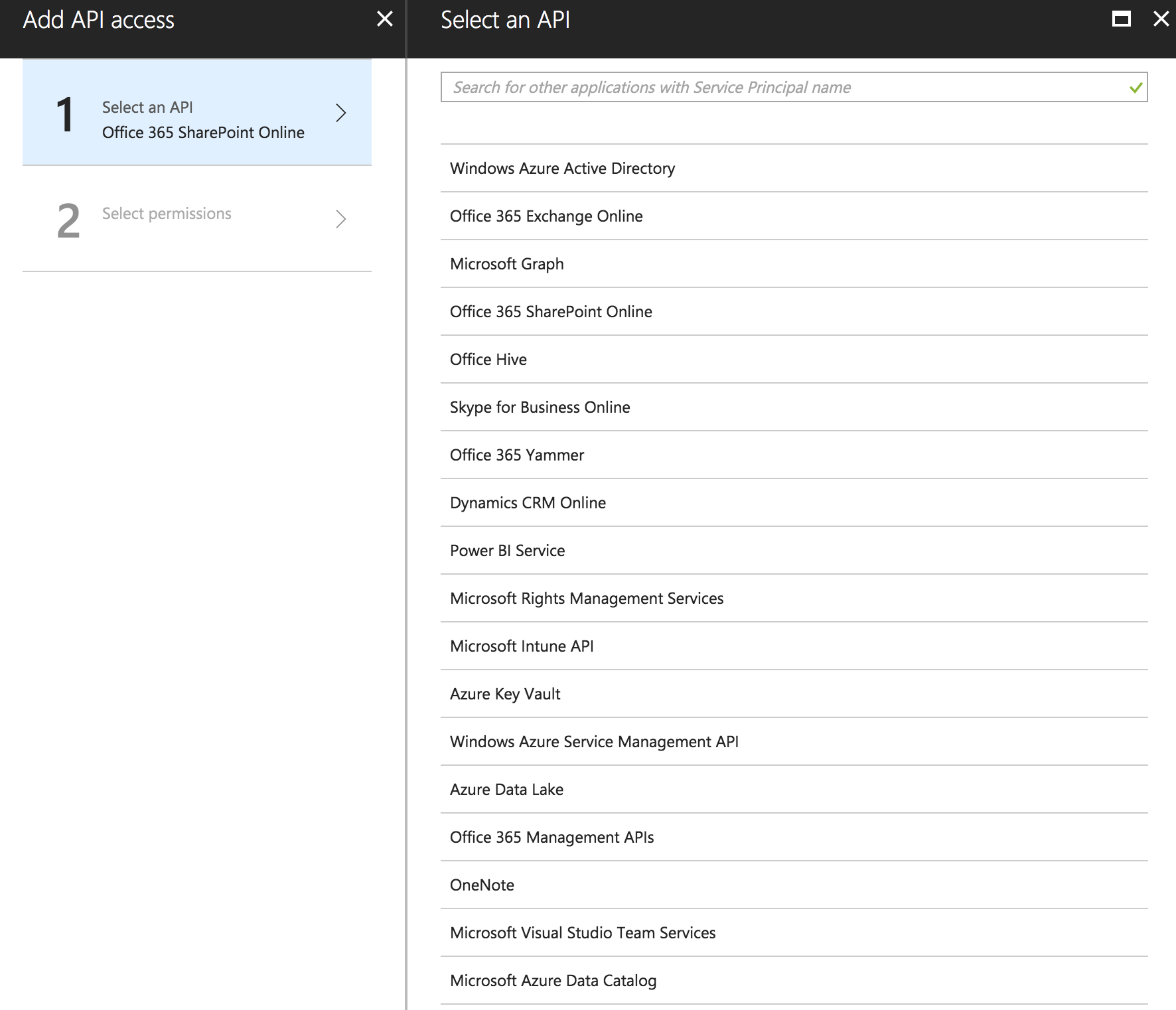1176x1010 pixels.
Task: Click the green checkmark in search box
Action: [1136, 88]
